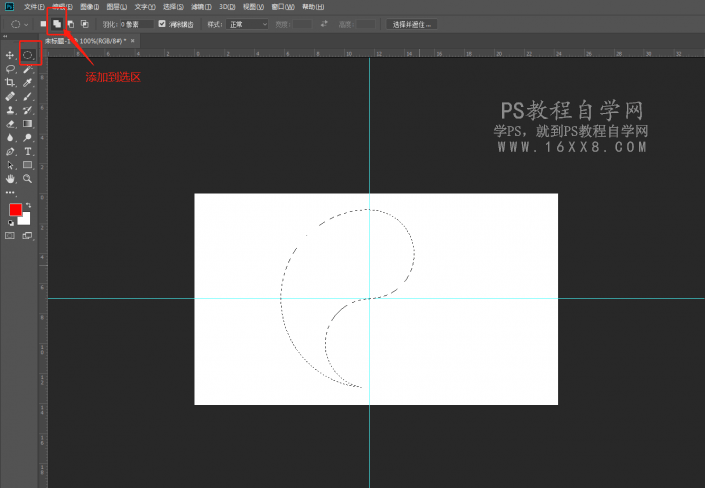This screenshot has width=705, height=488.
Task: Select the Zoom tool
Action: click(x=28, y=179)
